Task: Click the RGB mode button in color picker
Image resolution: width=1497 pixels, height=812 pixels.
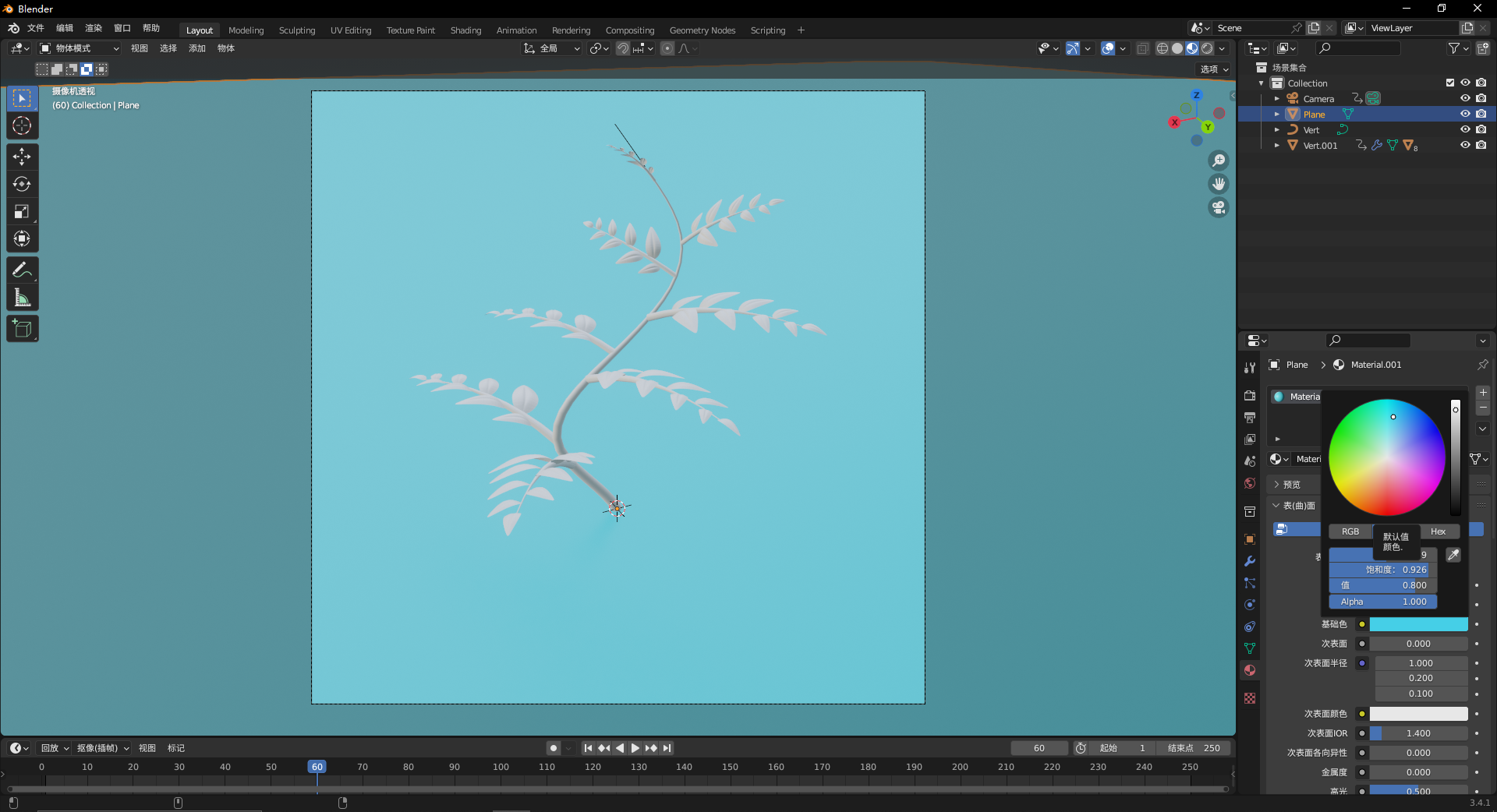Action: pos(1350,531)
